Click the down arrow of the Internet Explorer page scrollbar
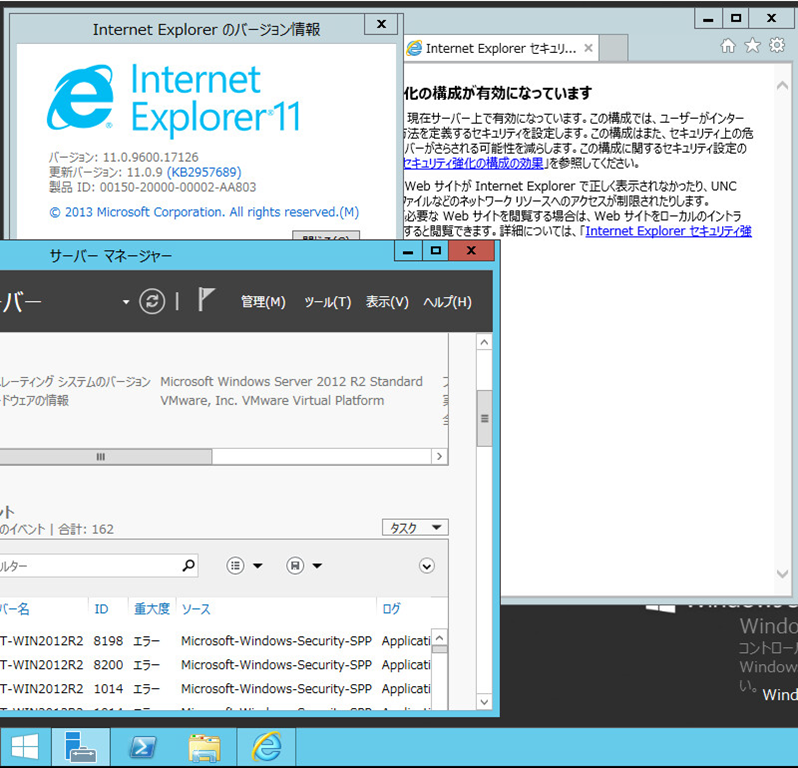The width and height of the screenshot is (798, 768). click(782, 574)
